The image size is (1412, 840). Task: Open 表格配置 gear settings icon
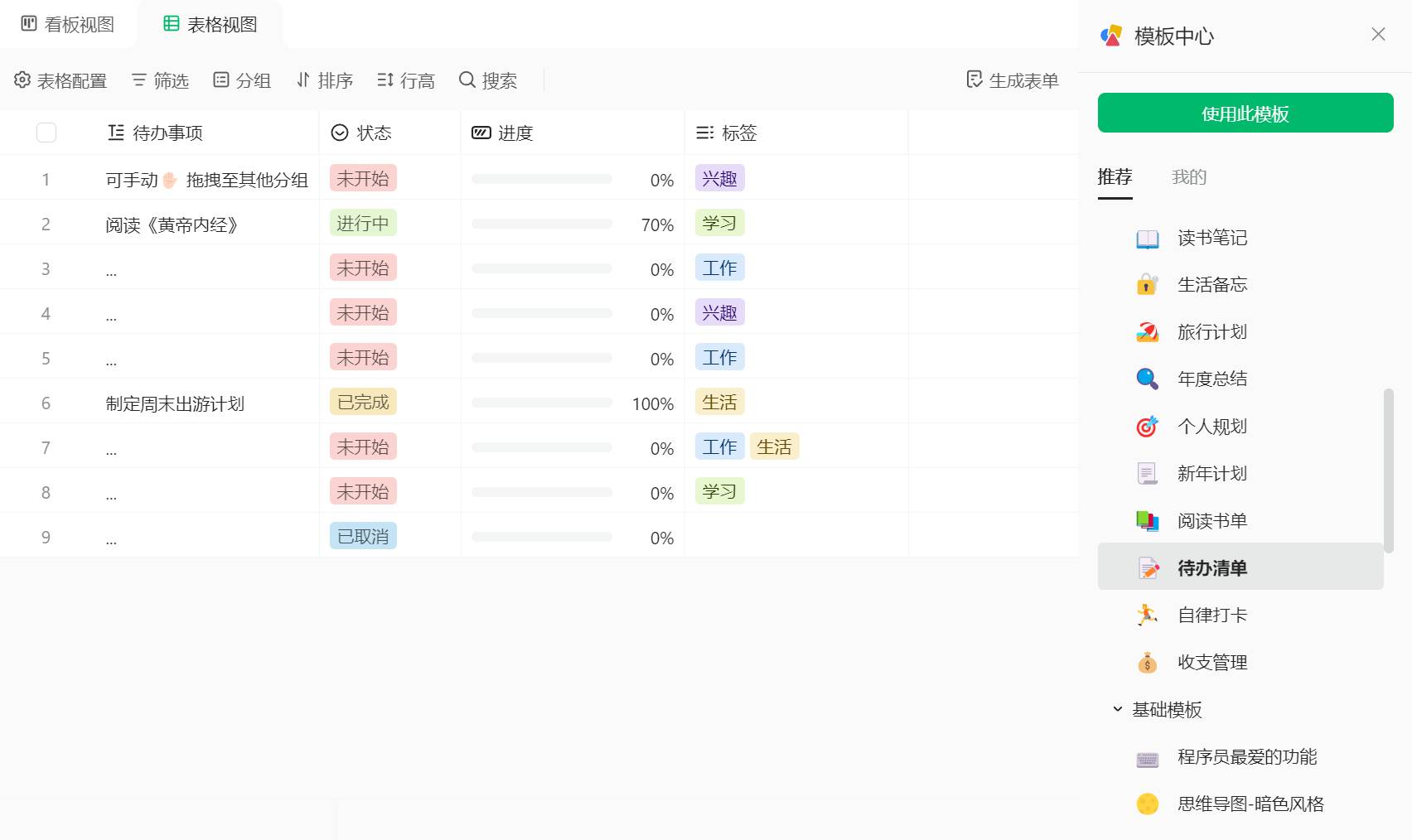click(22, 80)
